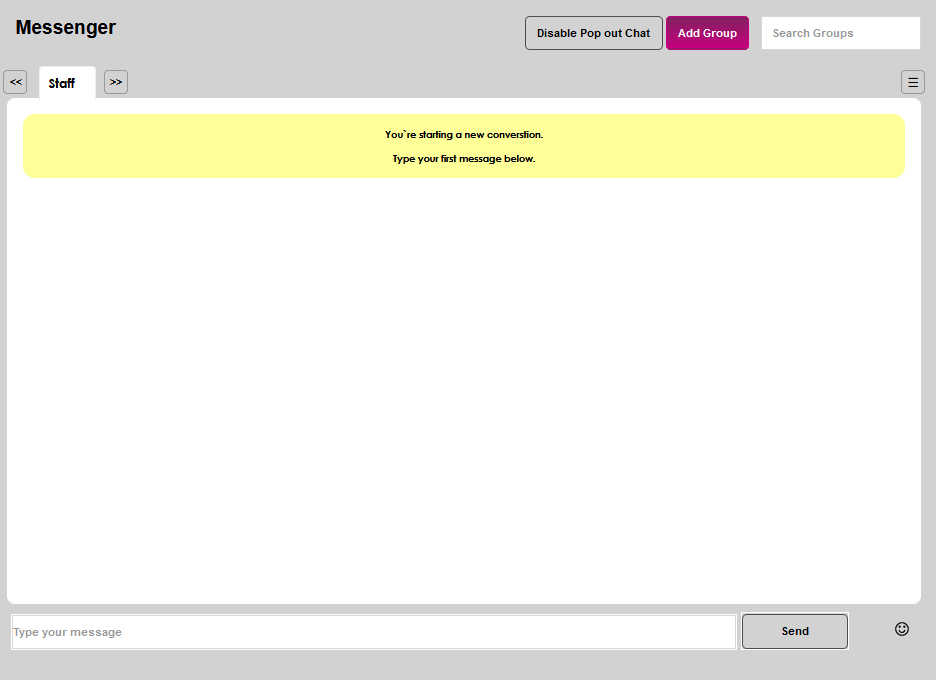936x680 pixels.
Task: Click Disable Pop out Chat button
Action: pos(593,33)
